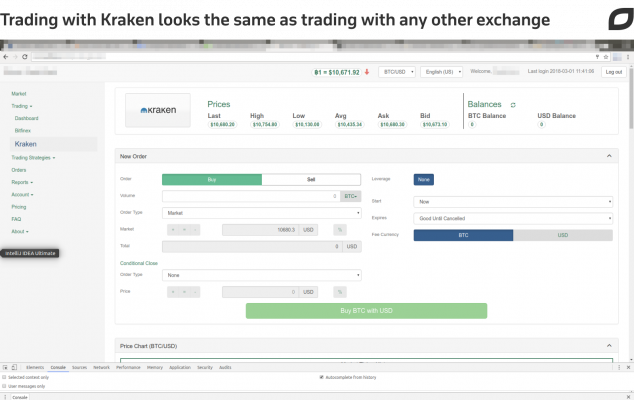Uncheck Autocomplete from history

coord(322,377)
